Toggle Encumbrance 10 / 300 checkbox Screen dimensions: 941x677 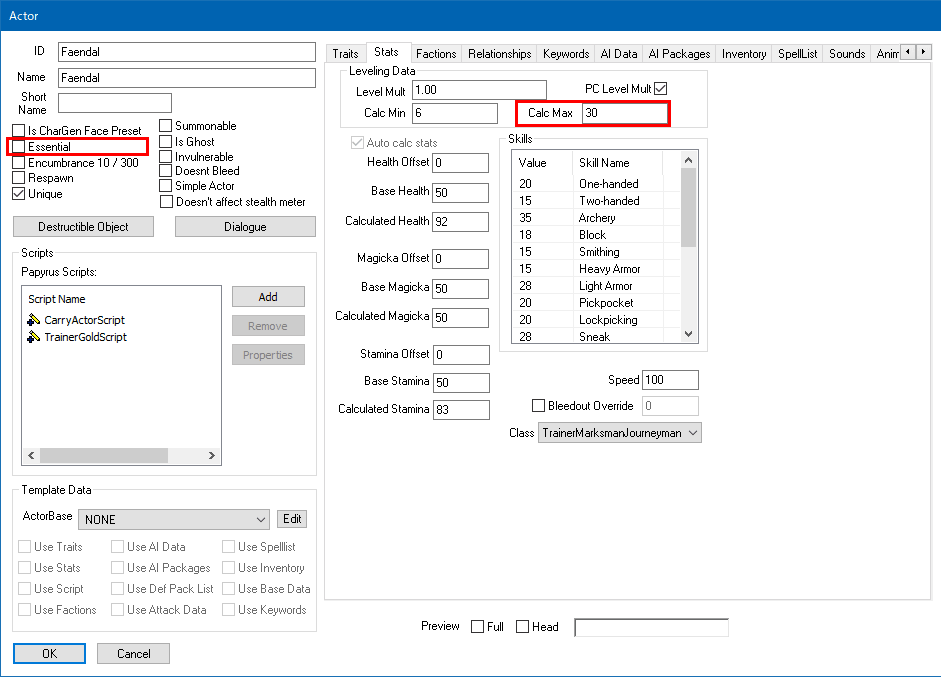point(19,163)
